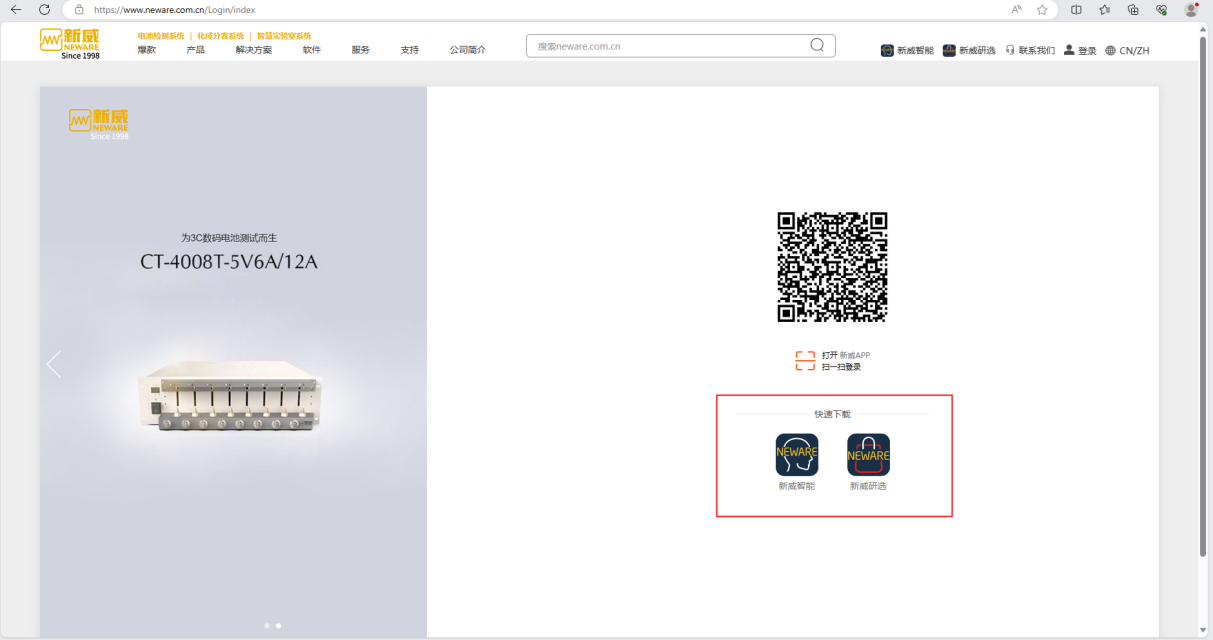Viewport: 1213px width, 640px height.
Task: Open the 软件 menu
Action: pos(312,50)
